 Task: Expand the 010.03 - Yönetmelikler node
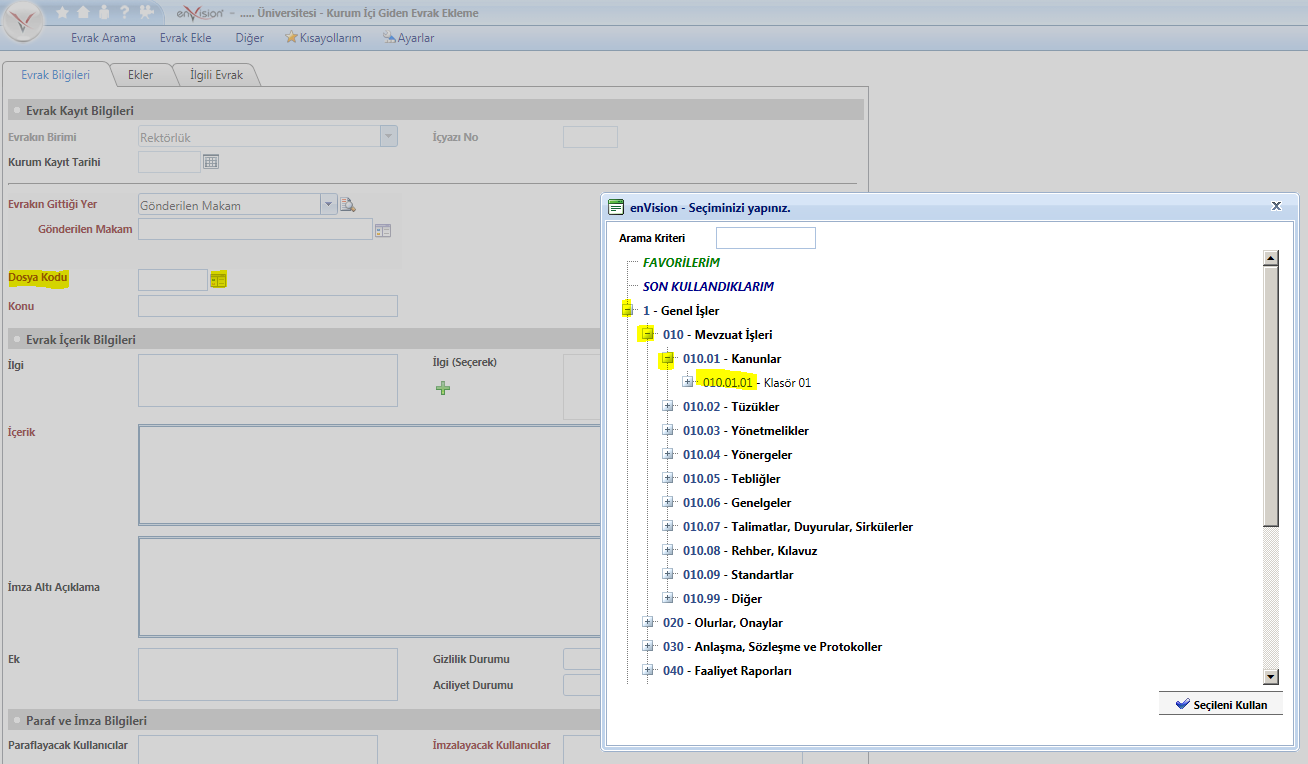667,430
